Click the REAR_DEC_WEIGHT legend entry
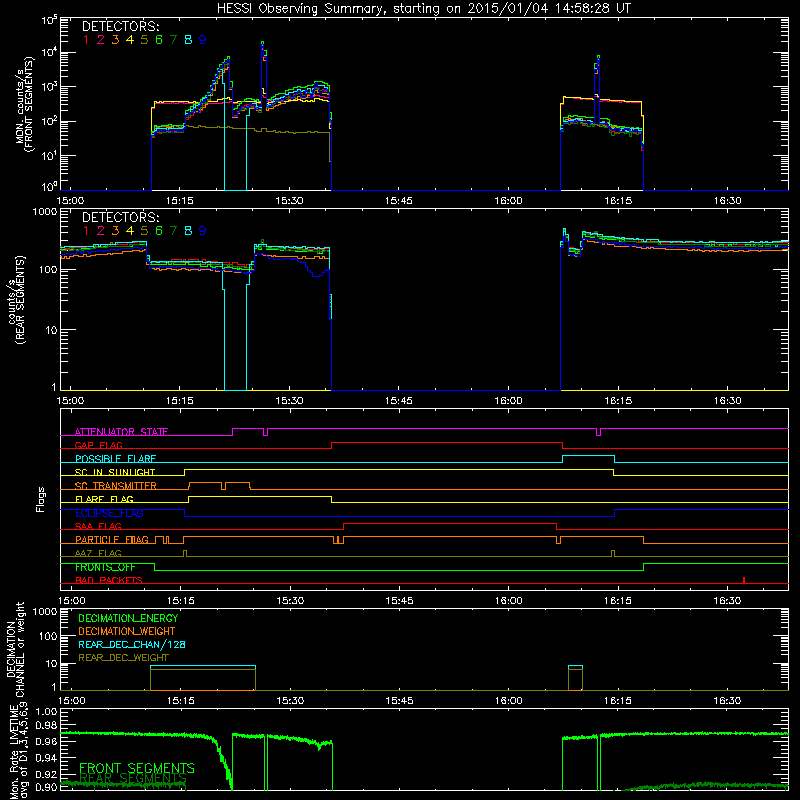This screenshot has height=800, width=800. 123,658
